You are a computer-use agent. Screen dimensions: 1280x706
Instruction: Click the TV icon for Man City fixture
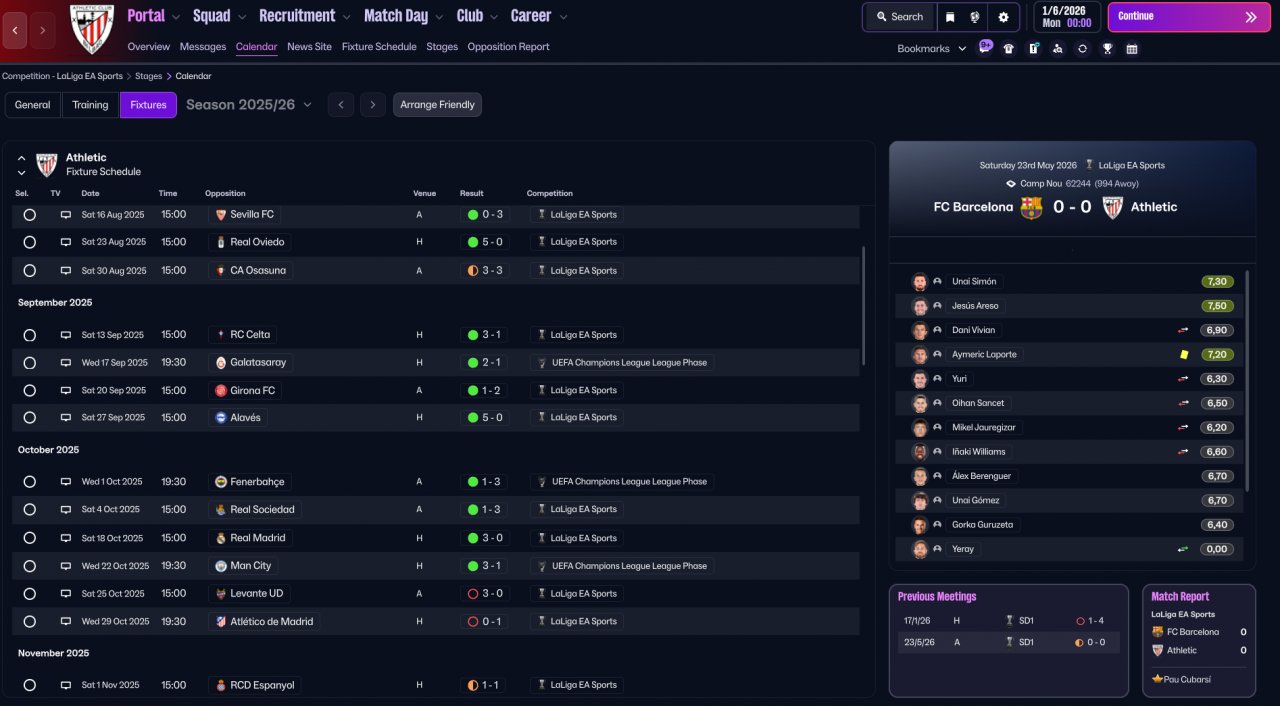pyautogui.click(x=66, y=566)
